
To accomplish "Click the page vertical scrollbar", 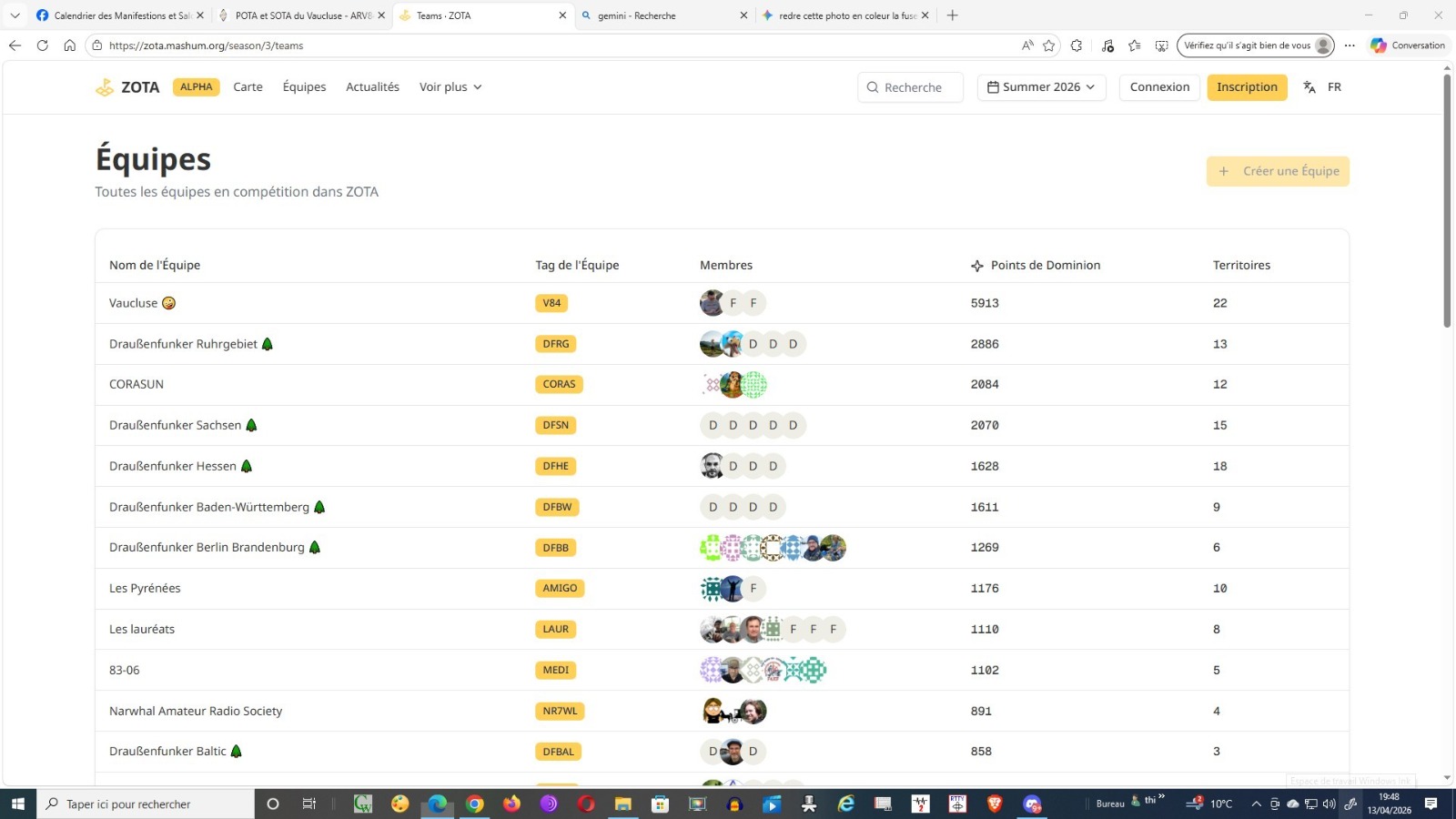I will pyautogui.click(x=1447, y=202).
